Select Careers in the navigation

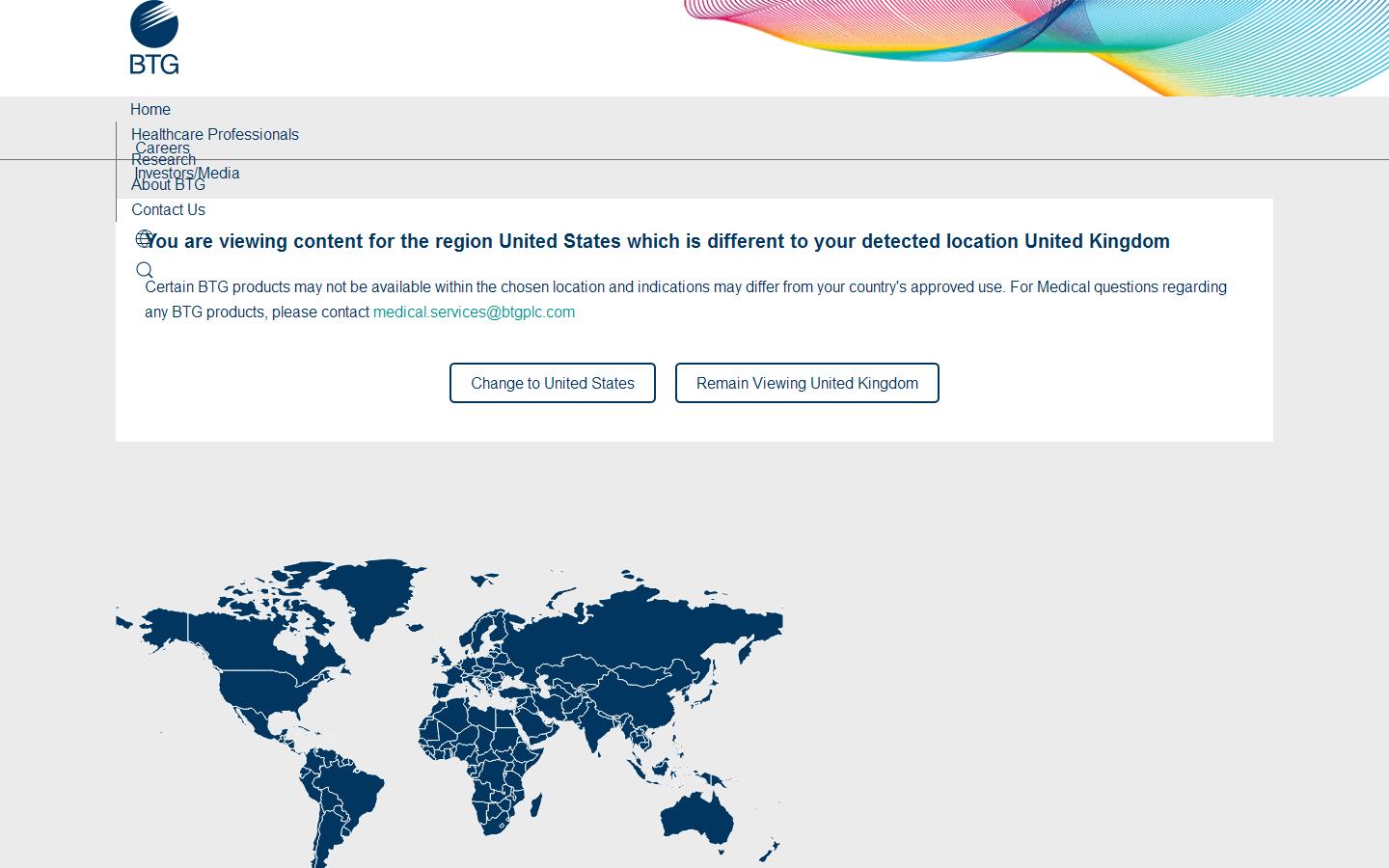[x=162, y=149]
